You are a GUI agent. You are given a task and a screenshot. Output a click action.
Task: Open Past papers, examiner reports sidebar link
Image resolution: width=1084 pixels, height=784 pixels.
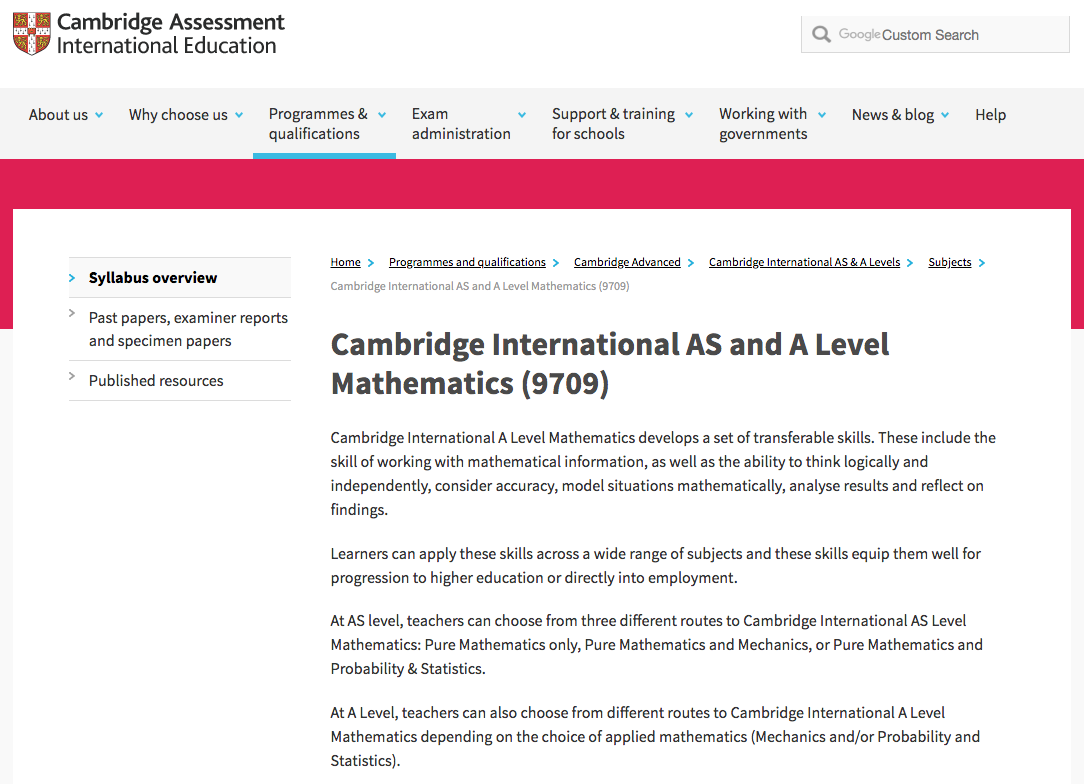tap(188, 329)
